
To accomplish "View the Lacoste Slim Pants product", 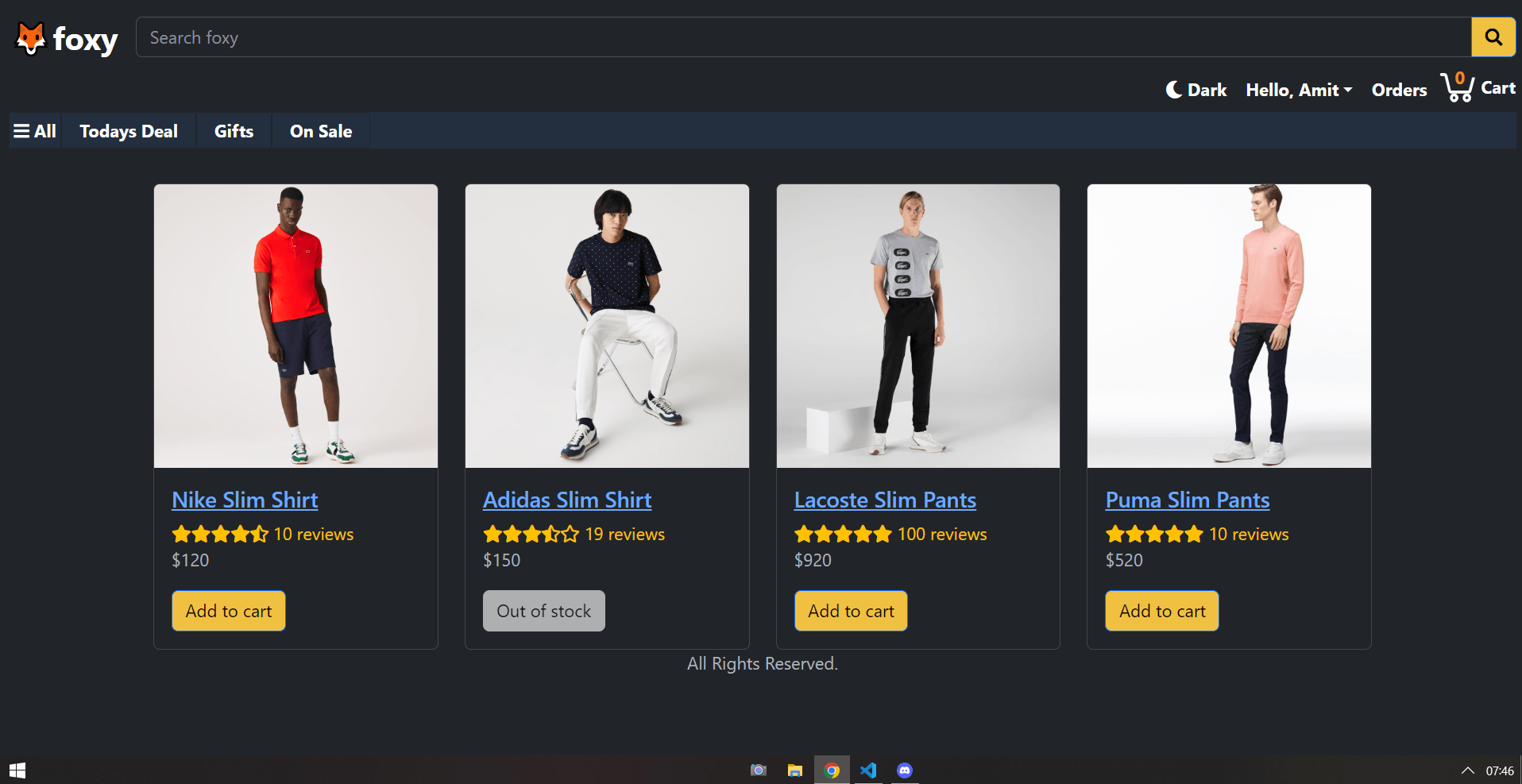I will coord(885,500).
